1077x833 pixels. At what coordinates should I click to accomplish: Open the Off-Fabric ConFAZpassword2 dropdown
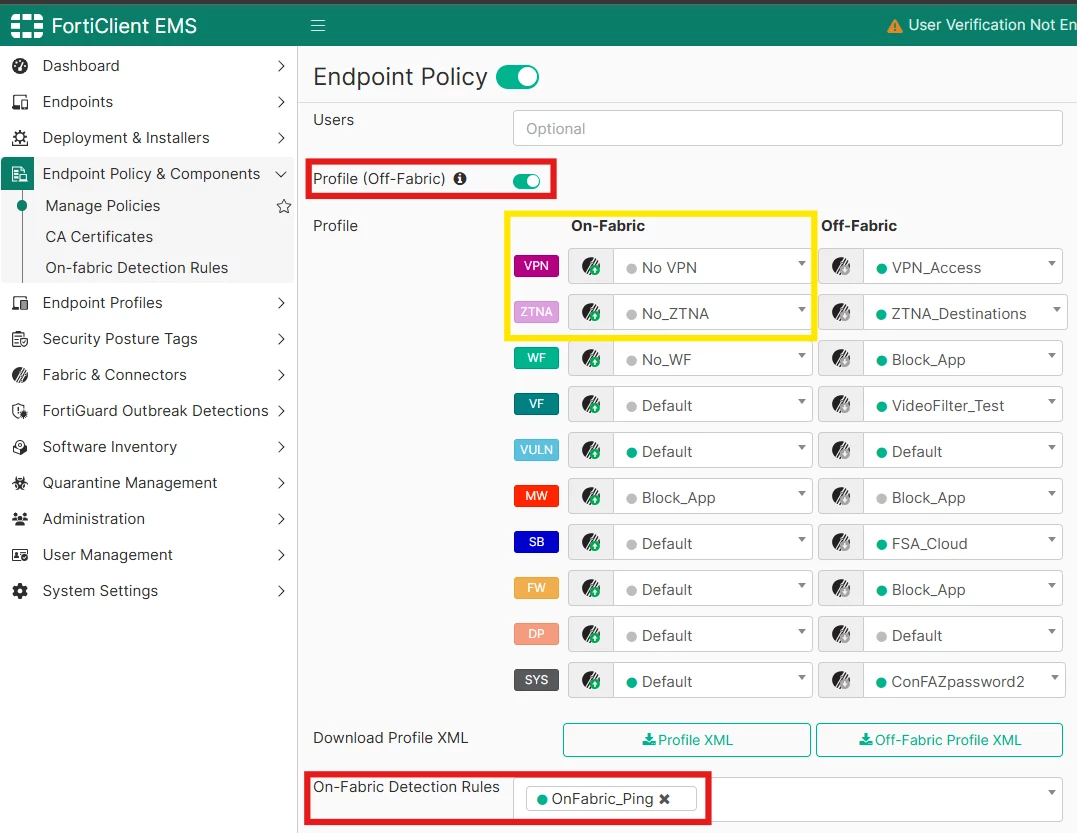[964, 681]
